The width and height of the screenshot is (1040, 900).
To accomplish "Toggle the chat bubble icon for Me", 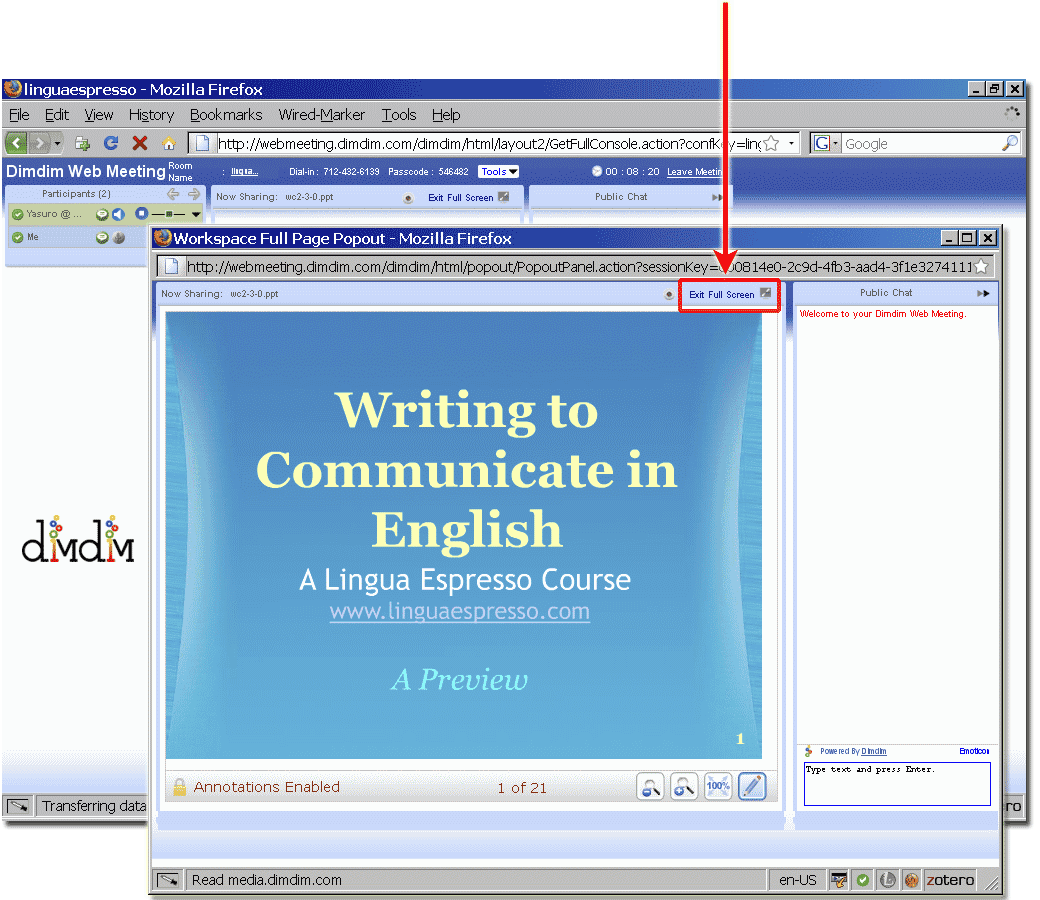I will [x=102, y=237].
